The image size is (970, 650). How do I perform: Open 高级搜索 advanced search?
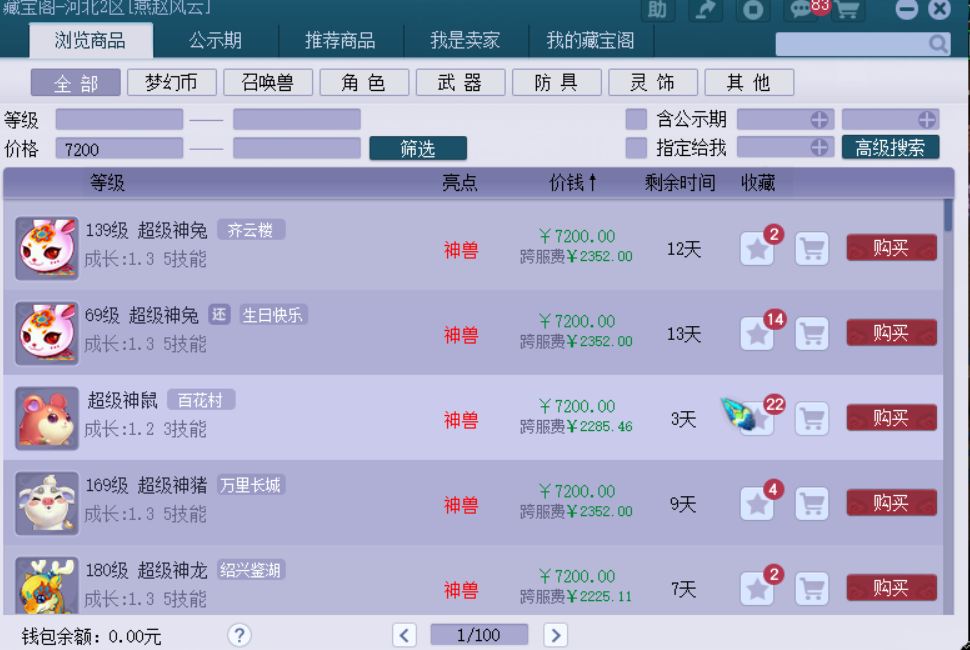890,147
